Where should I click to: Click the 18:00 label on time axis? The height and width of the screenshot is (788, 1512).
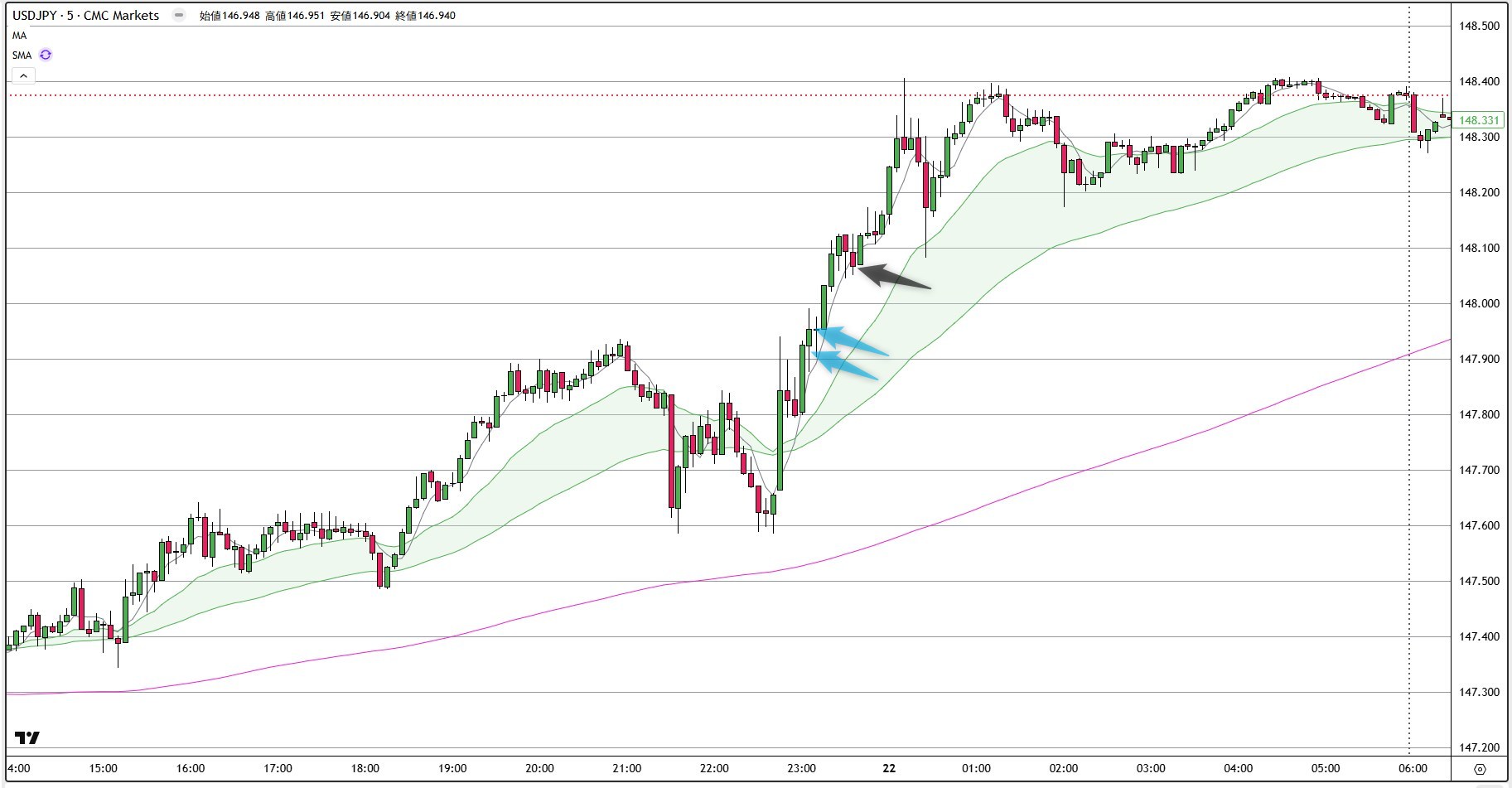coord(365,768)
